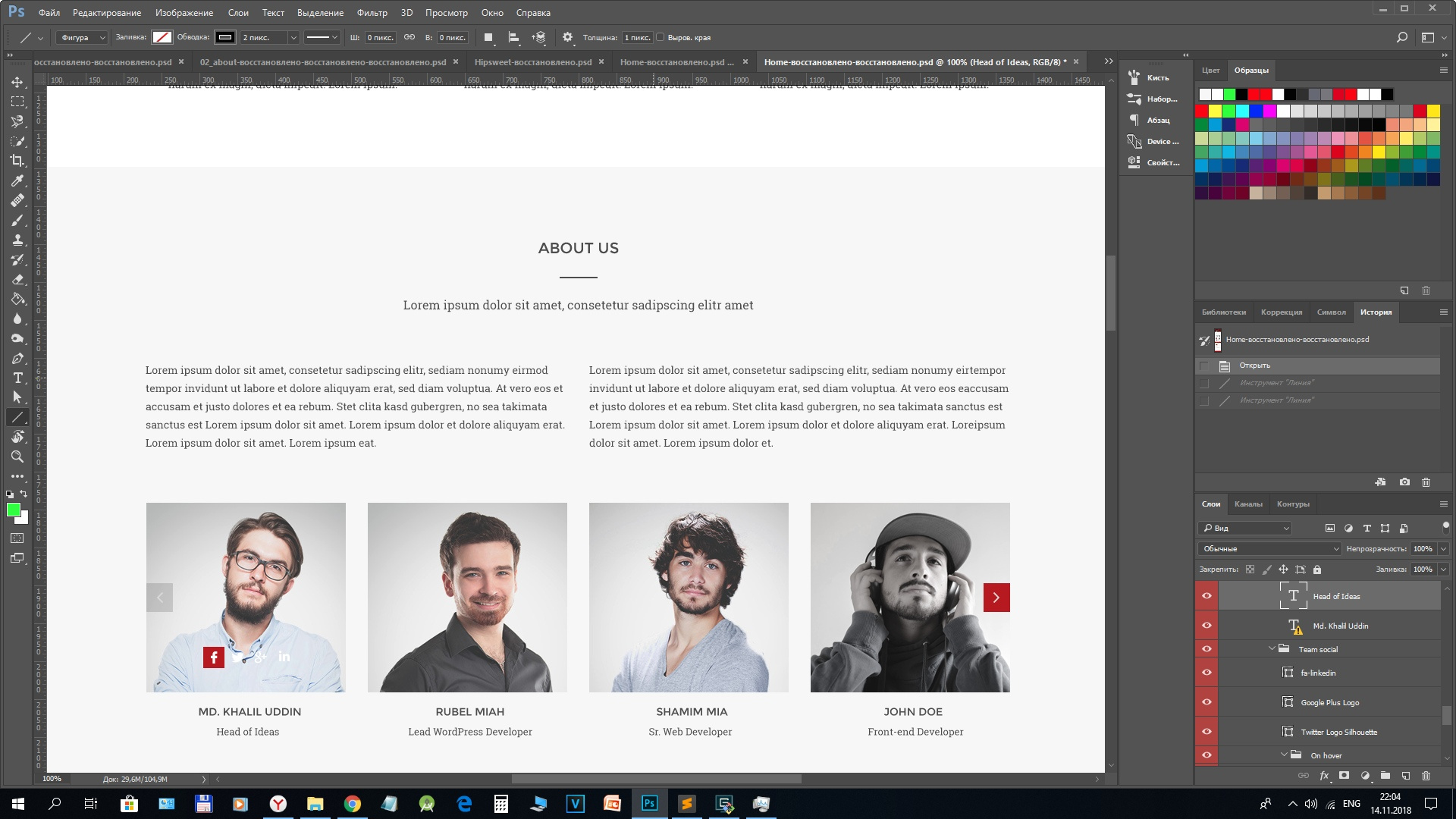Image resolution: width=1456 pixels, height=819 pixels.
Task: Collapse the On hover group
Action: pos(1284,755)
